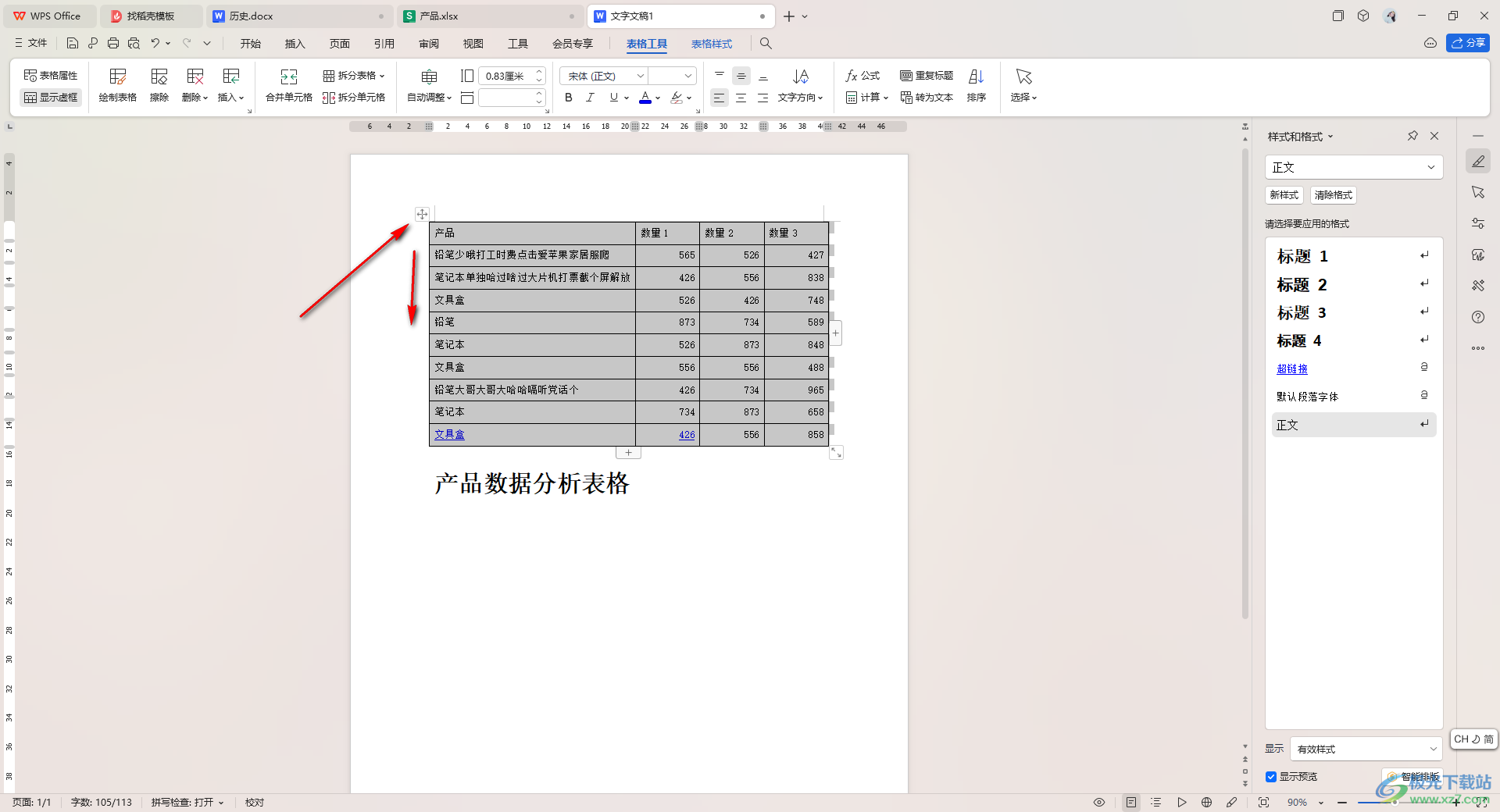Image resolution: width=1500 pixels, height=812 pixels.
Task: Open the 表格样式 ribbon tab
Action: [x=712, y=44]
